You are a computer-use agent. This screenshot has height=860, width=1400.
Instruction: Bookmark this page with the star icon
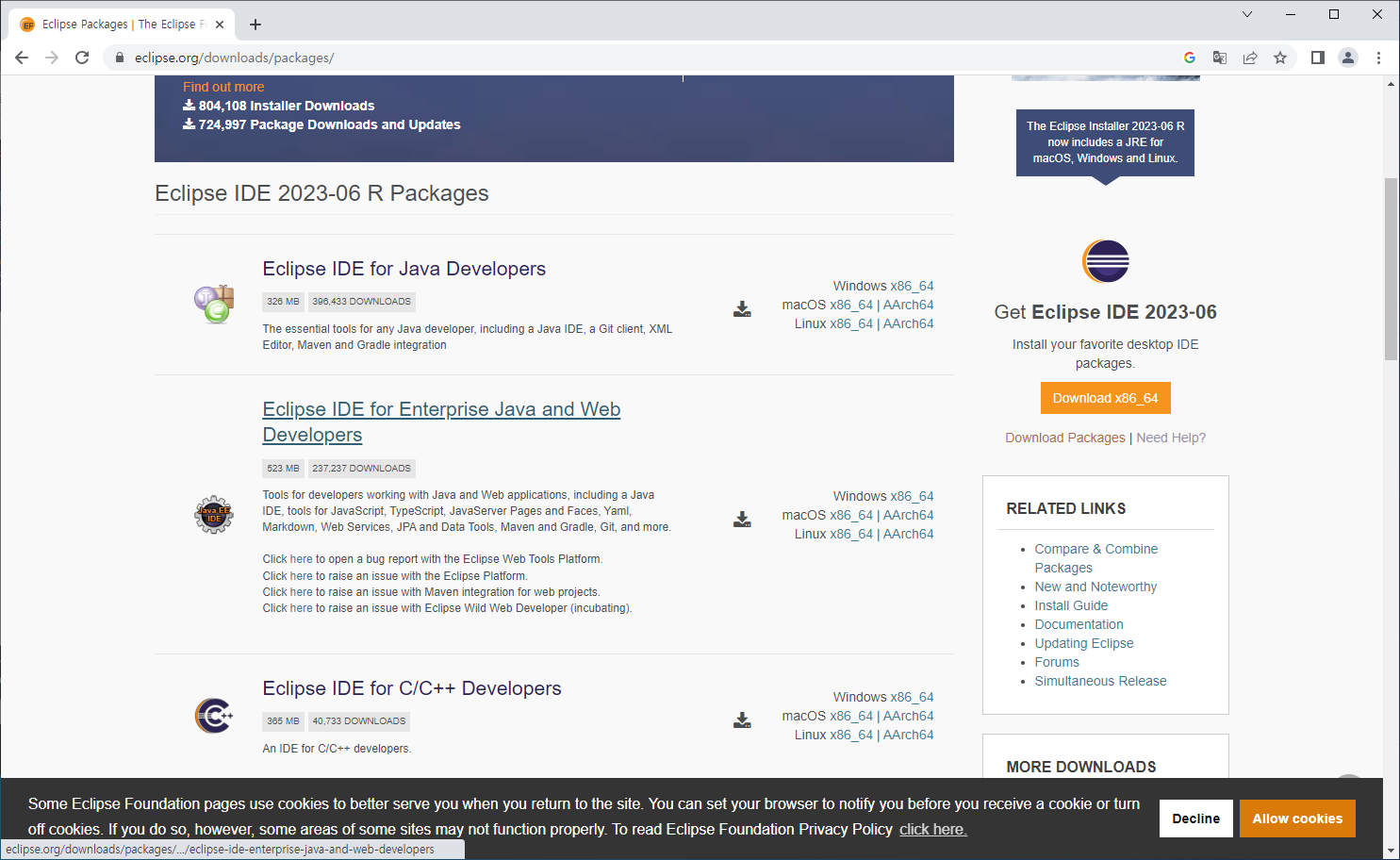pos(1280,58)
